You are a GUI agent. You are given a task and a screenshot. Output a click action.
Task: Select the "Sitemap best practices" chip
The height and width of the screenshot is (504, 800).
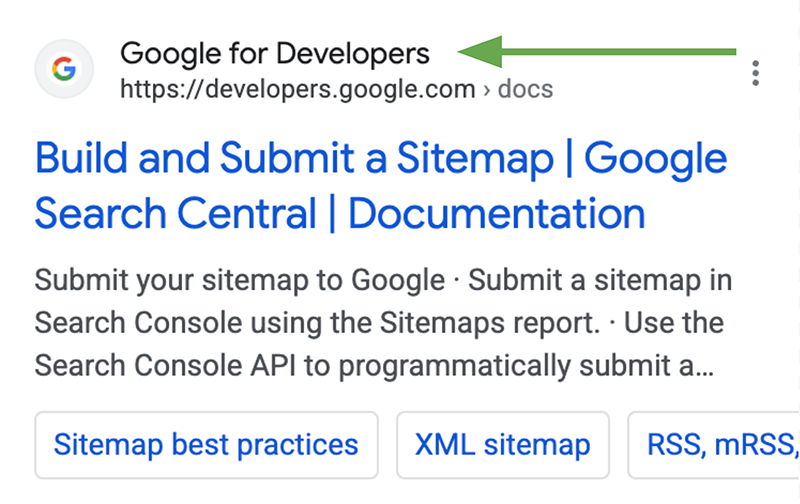pos(206,444)
